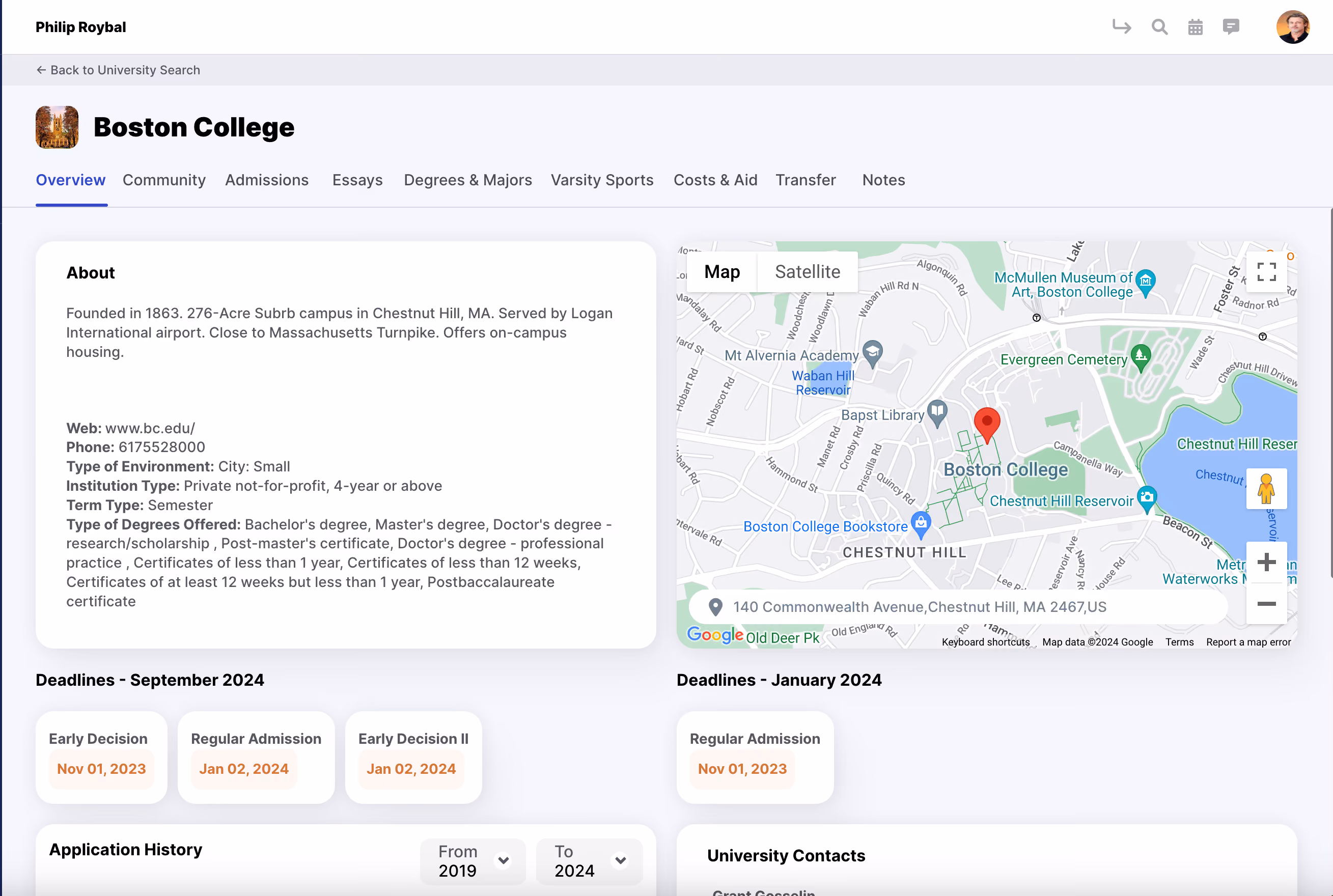Switch map to Satellite view
Screen dimensions: 1333x896
point(808,272)
